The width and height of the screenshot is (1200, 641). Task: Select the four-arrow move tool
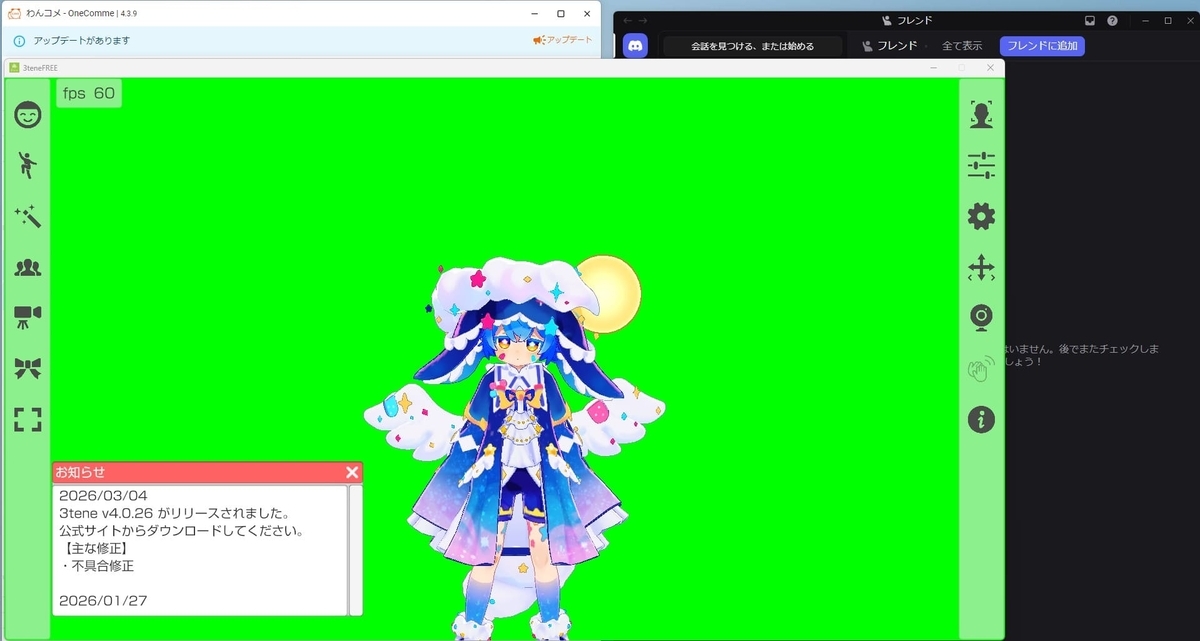[x=981, y=267]
